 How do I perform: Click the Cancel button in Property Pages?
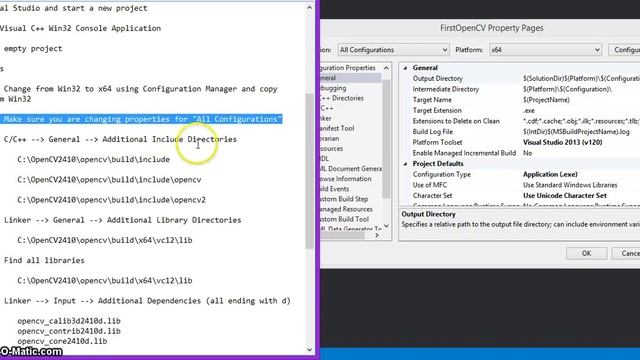627,253
